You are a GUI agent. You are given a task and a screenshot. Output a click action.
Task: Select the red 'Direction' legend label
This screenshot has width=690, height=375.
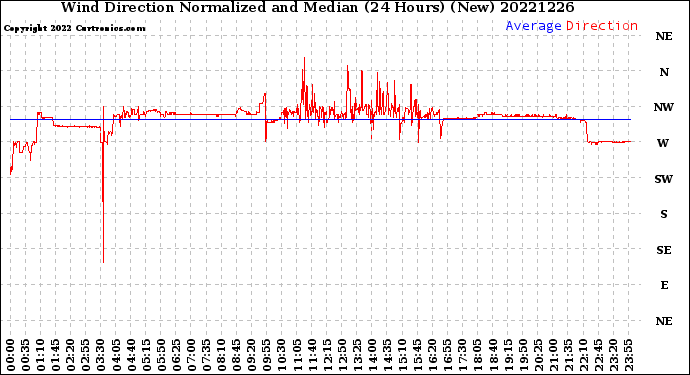pos(602,26)
